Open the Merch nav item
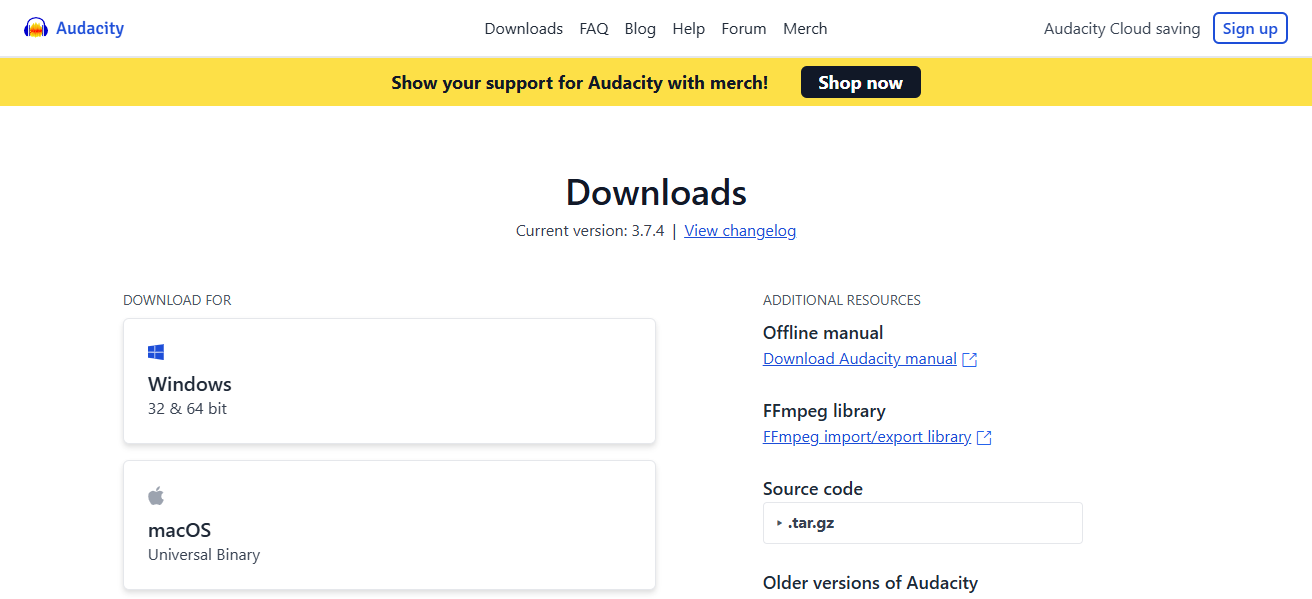Viewport: 1312px width, 599px height. [805, 29]
